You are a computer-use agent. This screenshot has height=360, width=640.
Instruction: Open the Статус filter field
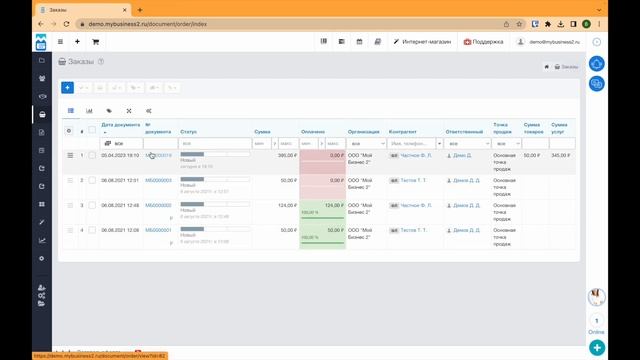click(x=215, y=144)
